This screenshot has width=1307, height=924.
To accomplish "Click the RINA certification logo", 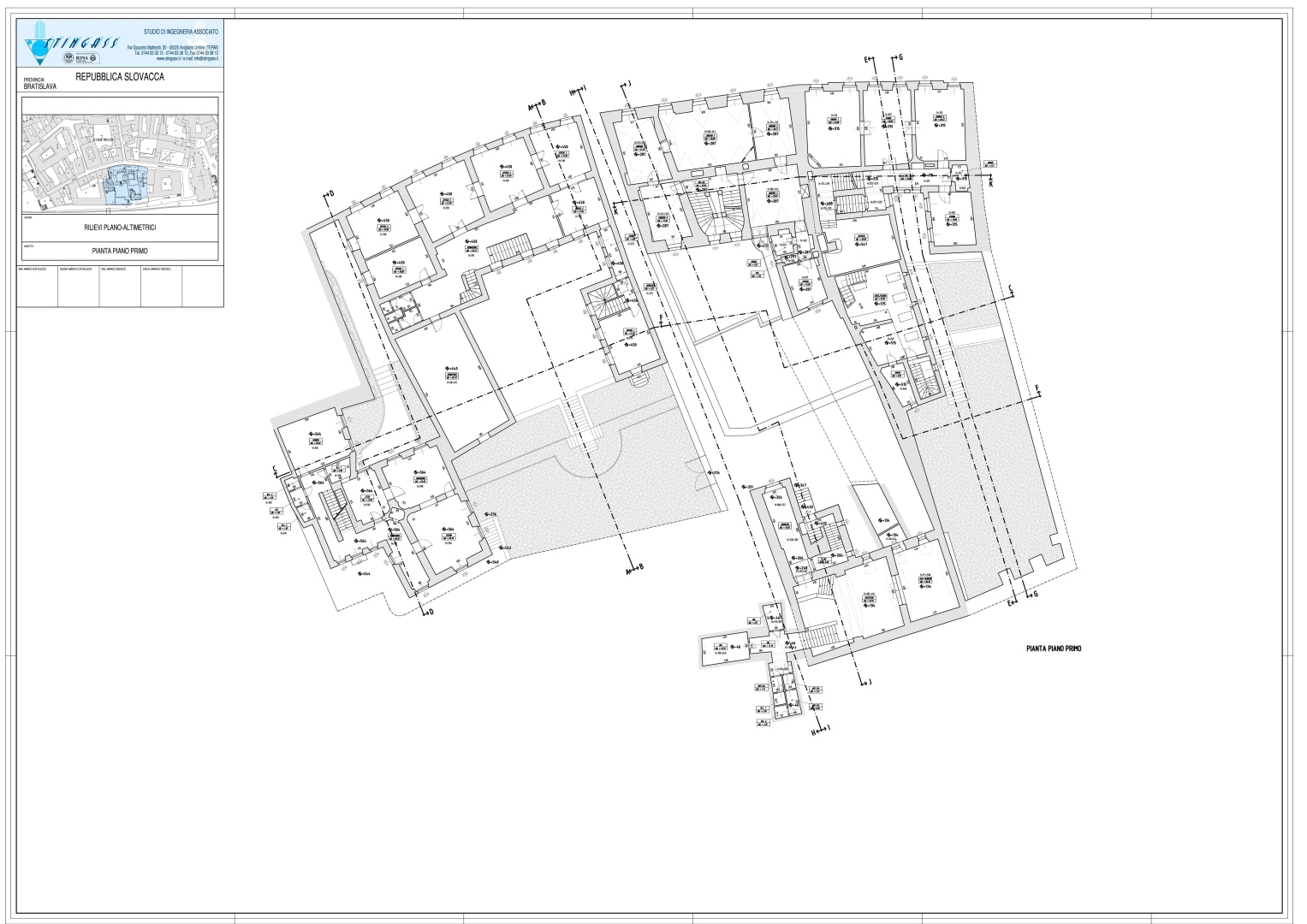I will [x=82, y=58].
